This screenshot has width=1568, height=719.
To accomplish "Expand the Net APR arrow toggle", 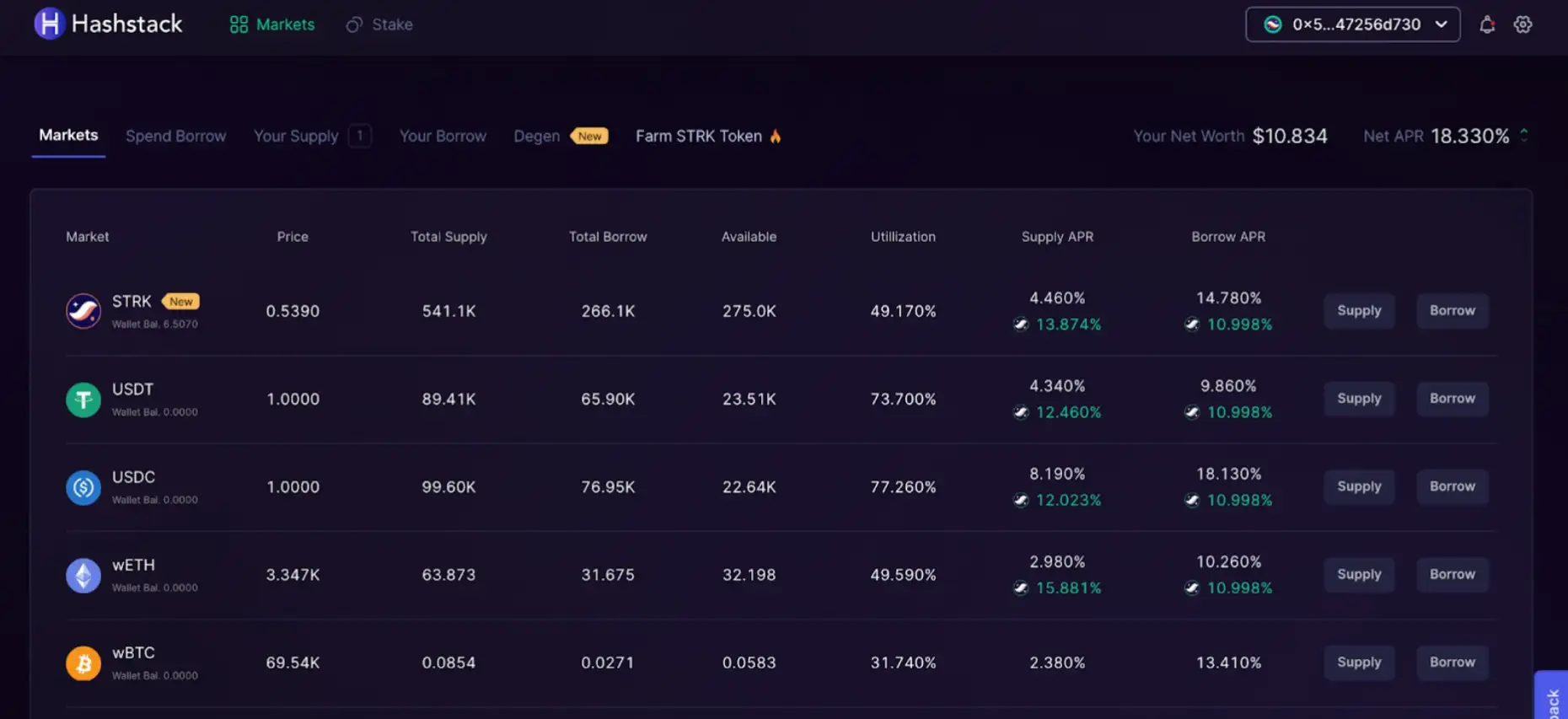I will pyautogui.click(x=1523, y=135).
